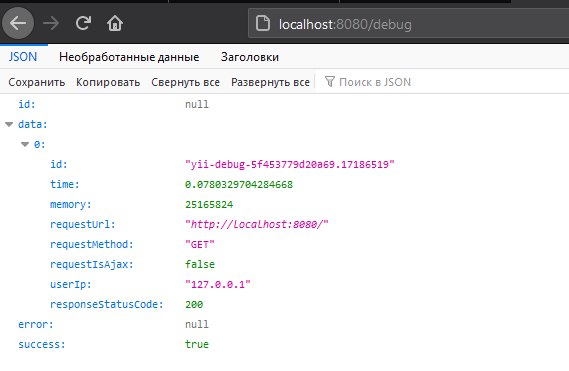Reload the page with the refresh icon

[x=83, y=23]
